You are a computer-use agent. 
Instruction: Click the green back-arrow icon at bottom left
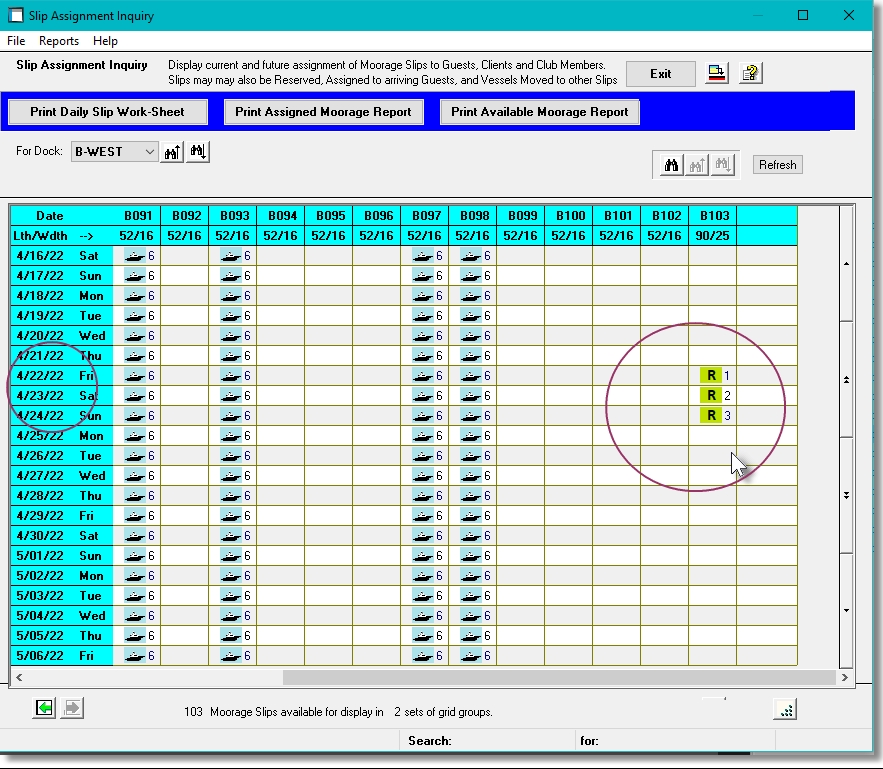click(44, 708)
